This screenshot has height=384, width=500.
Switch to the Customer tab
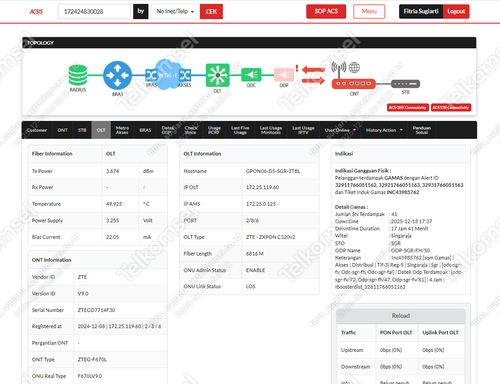point(37,130)
